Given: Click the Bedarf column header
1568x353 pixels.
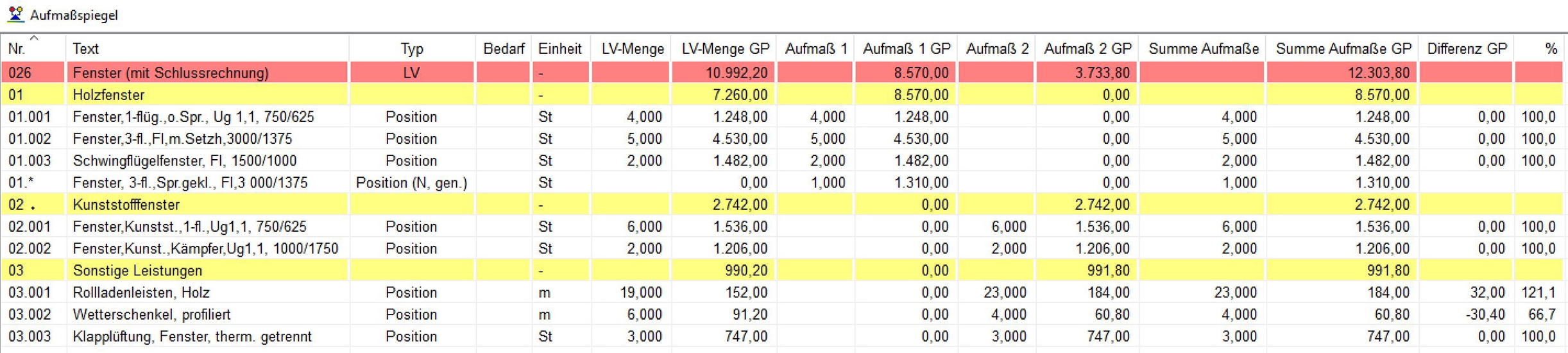Looking at the screenshot, I should 504,49.
